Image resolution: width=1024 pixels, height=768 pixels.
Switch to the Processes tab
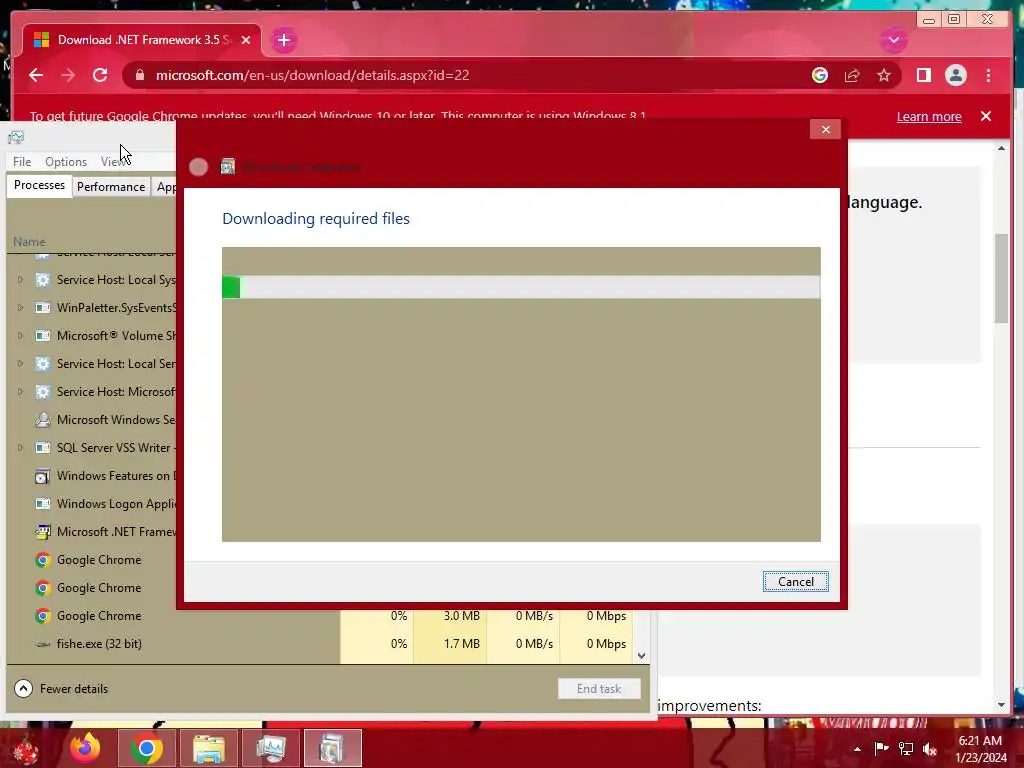pyautogui.click(x=39, y=185)
